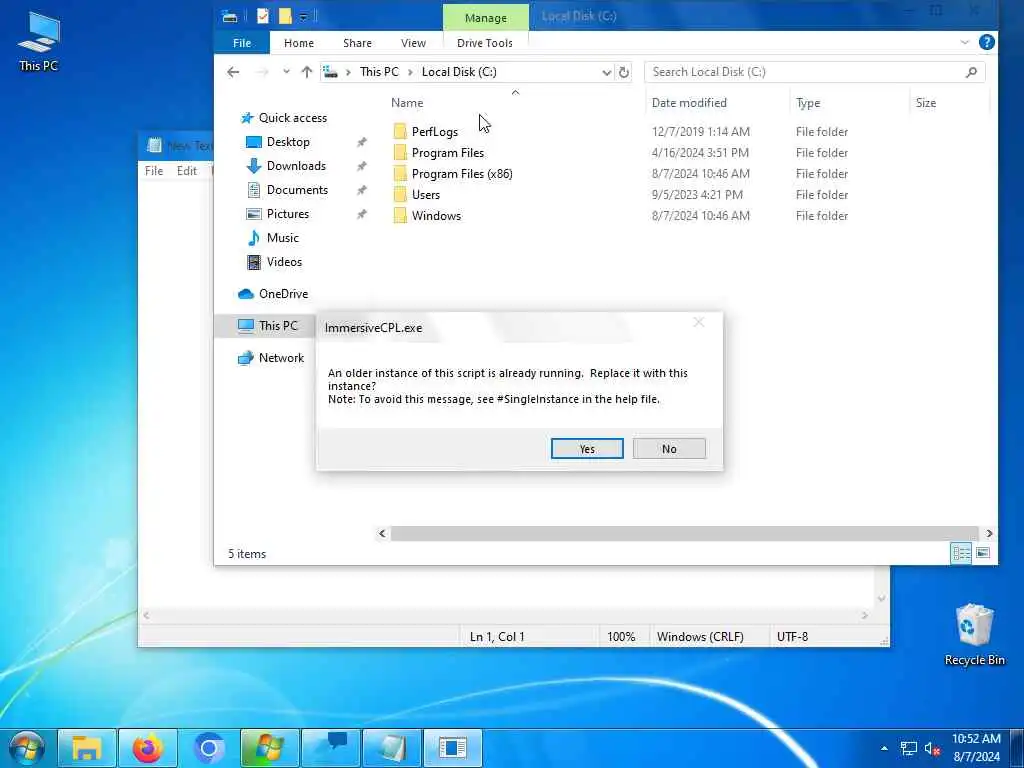Sort by the Size column header
1024x768 pixels.
[925, 103]
